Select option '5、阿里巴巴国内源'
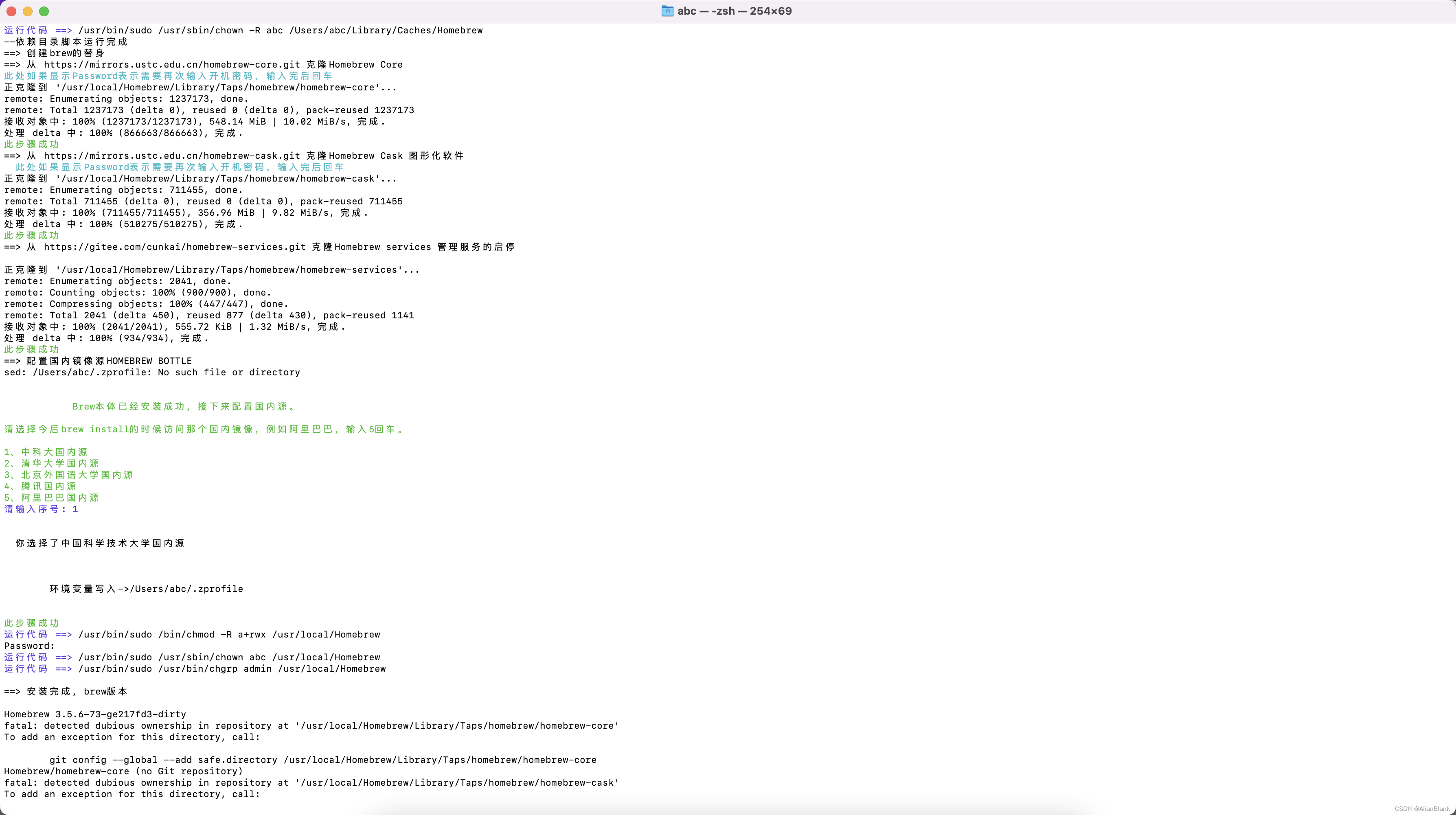The height and width of the screenshot is (815, 1456). click(x=50, y=497)
